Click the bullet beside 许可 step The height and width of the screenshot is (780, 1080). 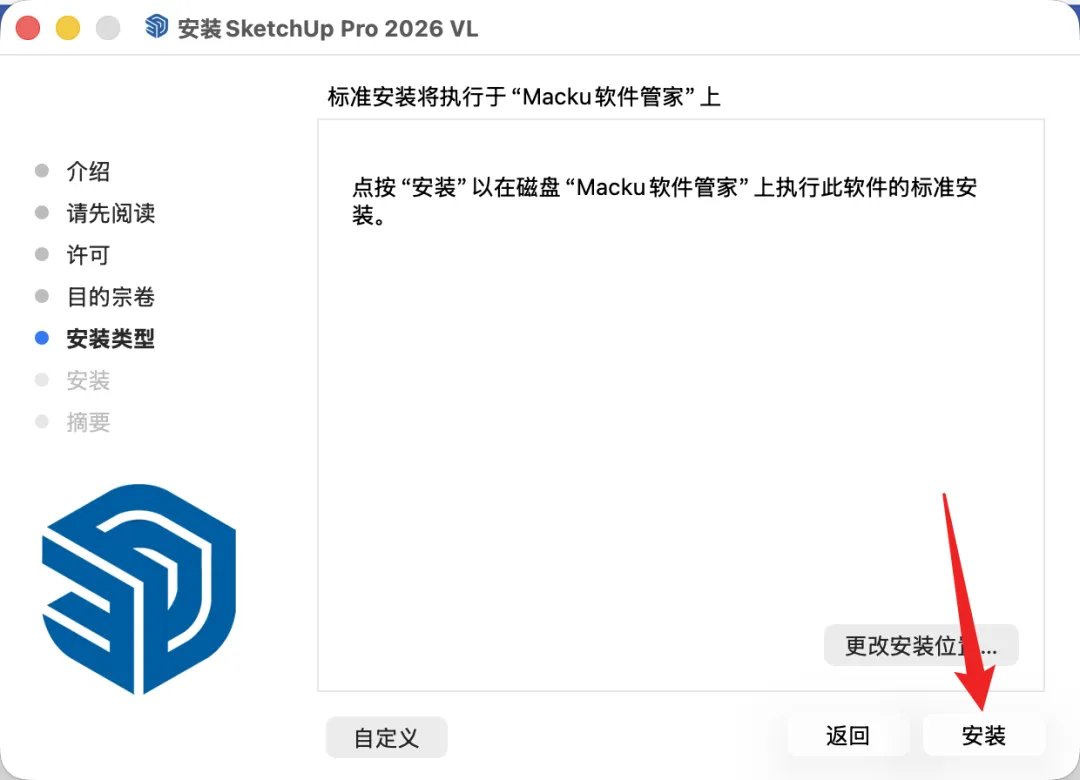click(x=42, y=255)
